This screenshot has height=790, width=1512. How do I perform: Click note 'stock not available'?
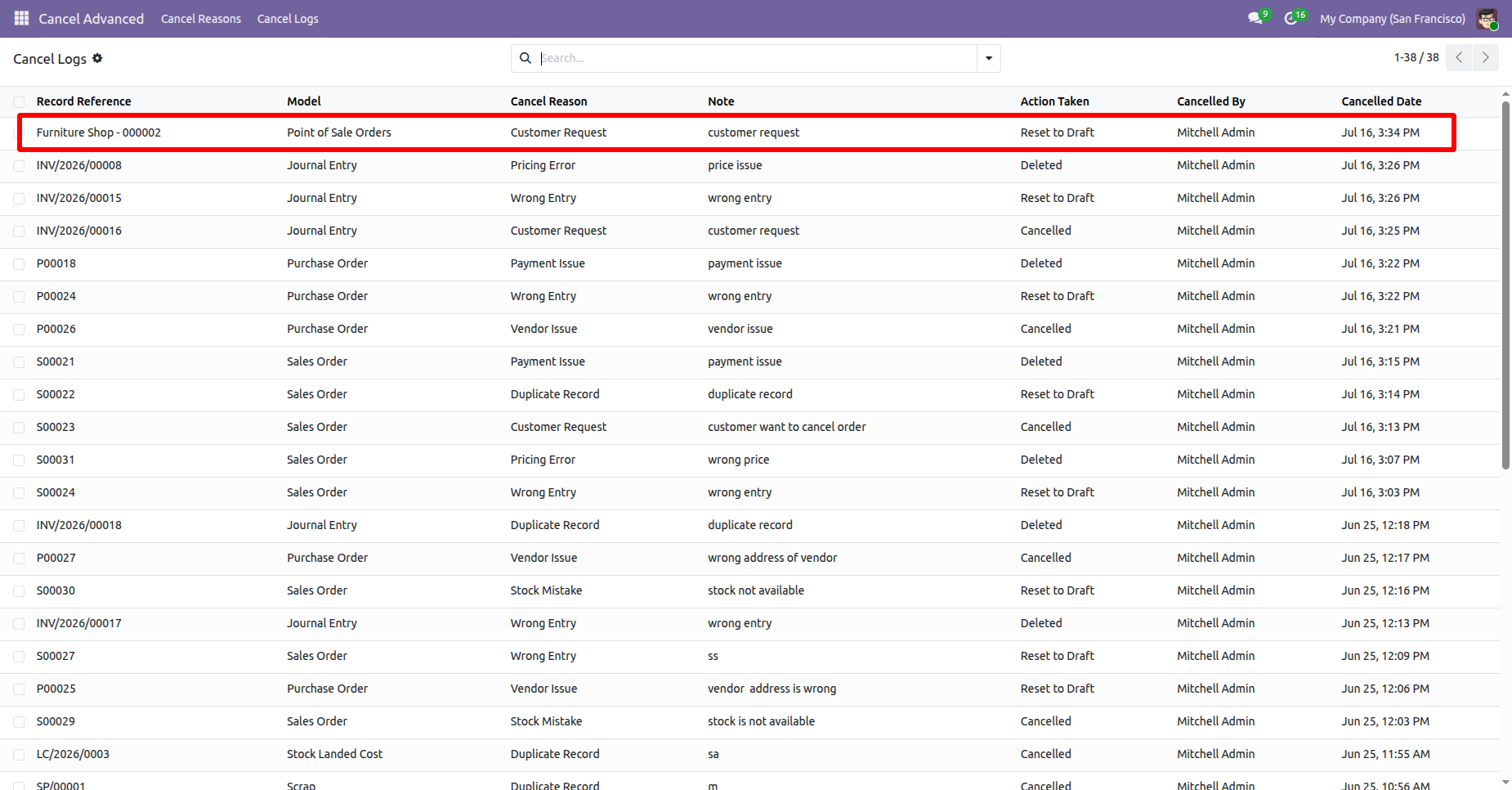756,590
